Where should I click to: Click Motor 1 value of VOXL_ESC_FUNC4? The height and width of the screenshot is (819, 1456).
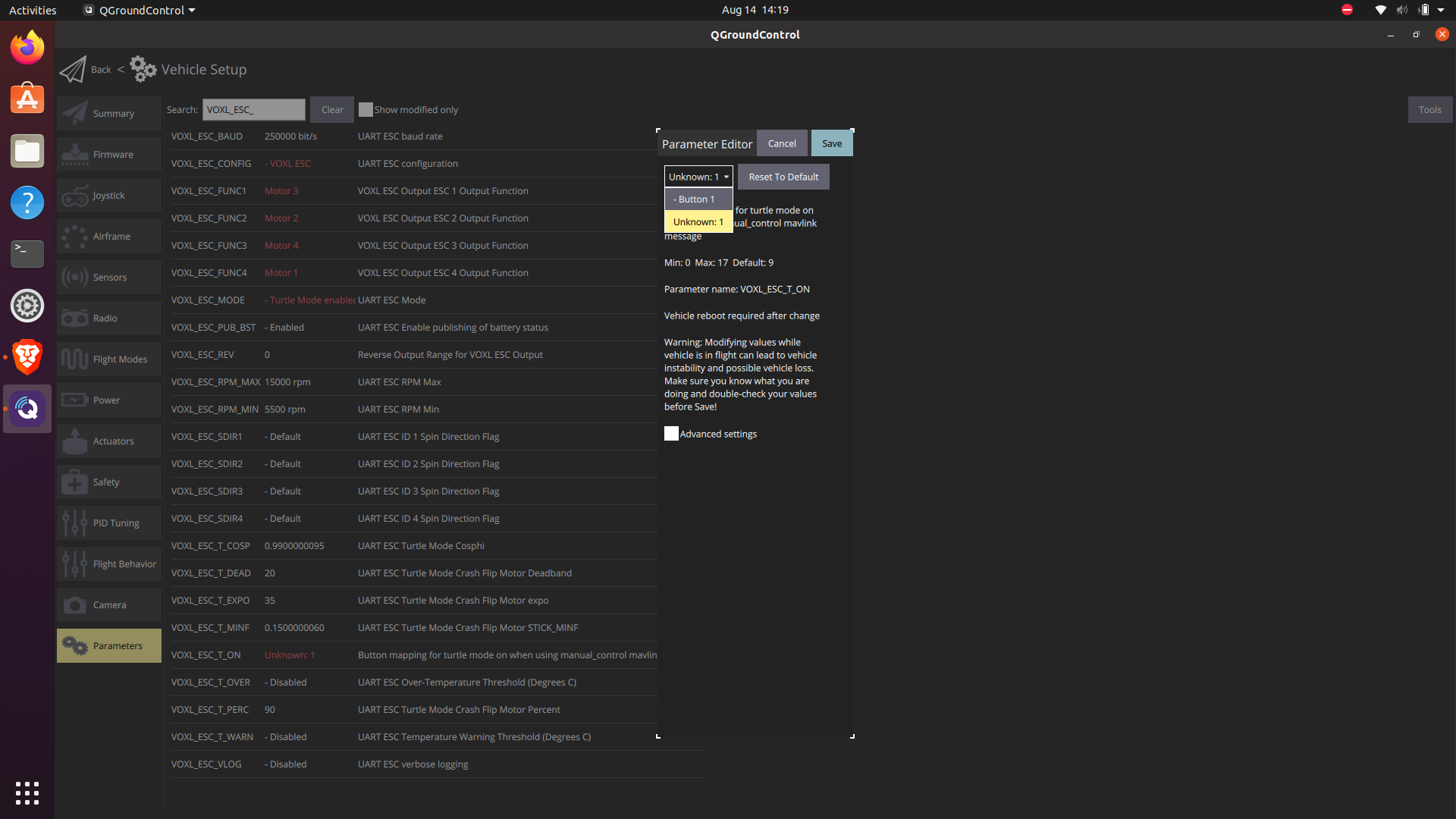tap(281, 273)
